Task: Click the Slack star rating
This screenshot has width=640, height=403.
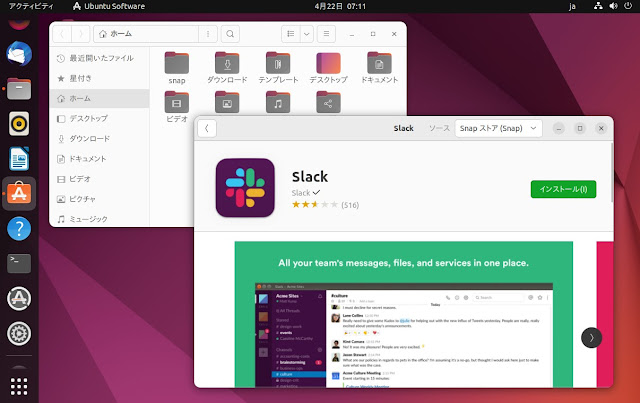Action: point(315,205)
